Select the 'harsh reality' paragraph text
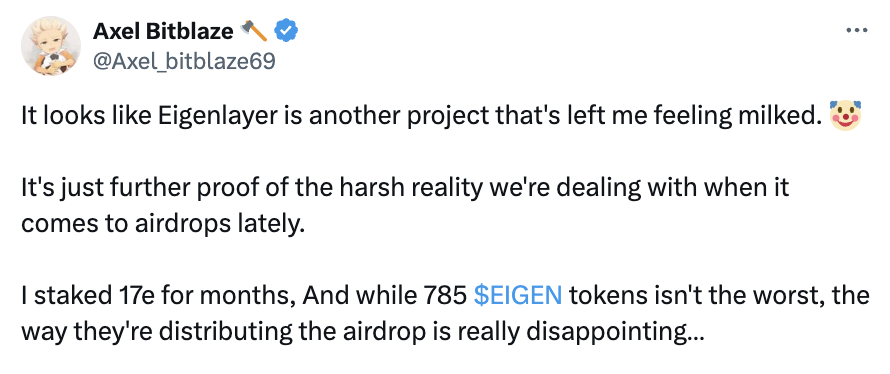Viewport: 890px width, 374px height. tap(405, 206)
